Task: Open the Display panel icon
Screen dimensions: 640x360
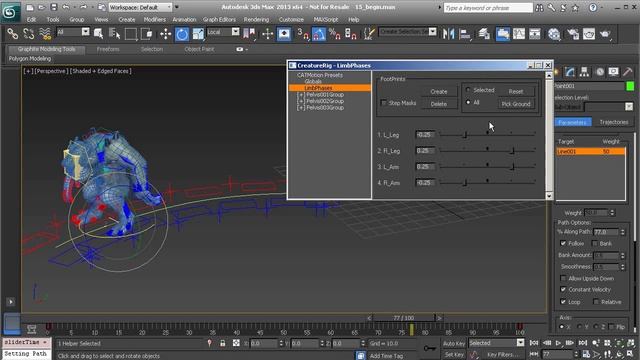Action: click(613, 72)
